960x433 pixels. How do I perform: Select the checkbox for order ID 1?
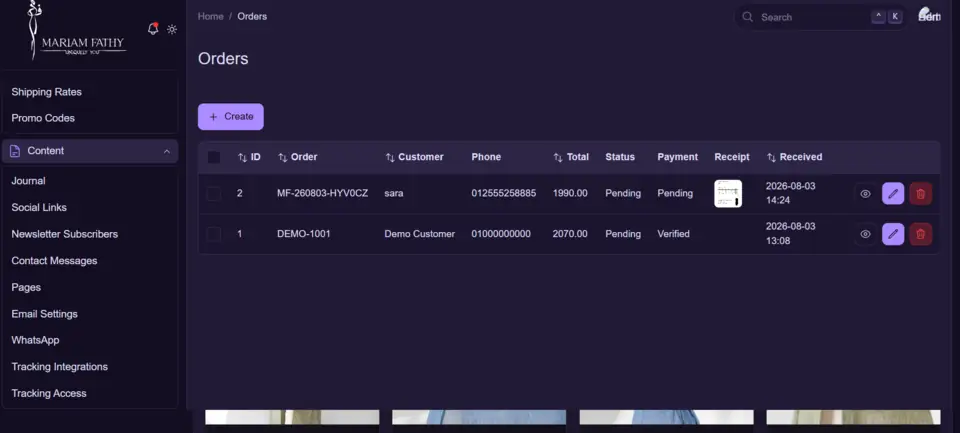coord(214,234)
